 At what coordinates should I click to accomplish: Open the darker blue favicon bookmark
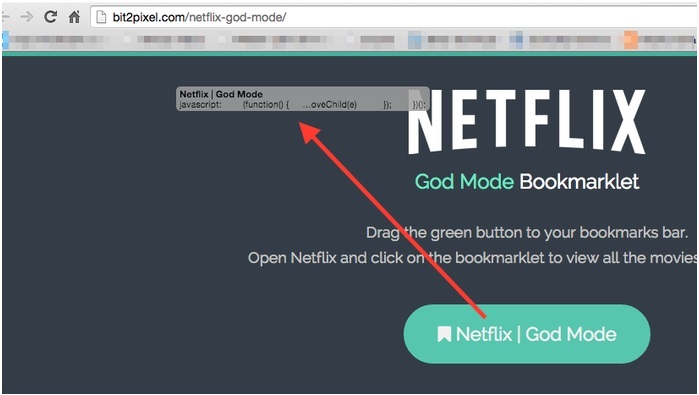(x=516, y=40)
